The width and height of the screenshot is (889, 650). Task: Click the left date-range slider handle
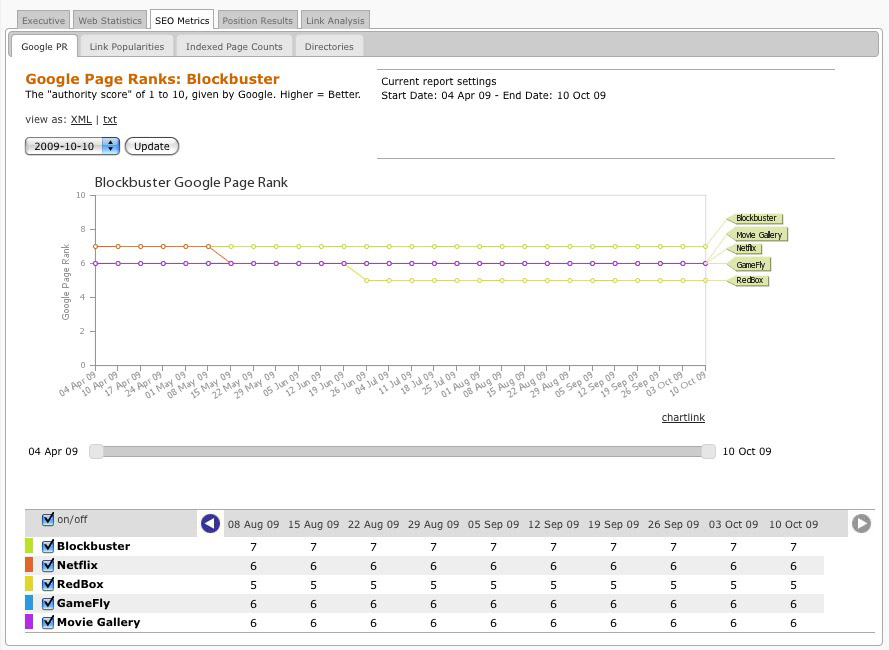[x=96, y=451]
